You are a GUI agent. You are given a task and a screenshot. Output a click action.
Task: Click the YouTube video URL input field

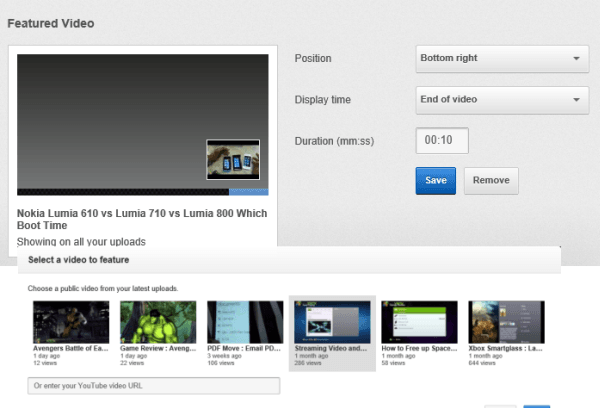(154, 386)
